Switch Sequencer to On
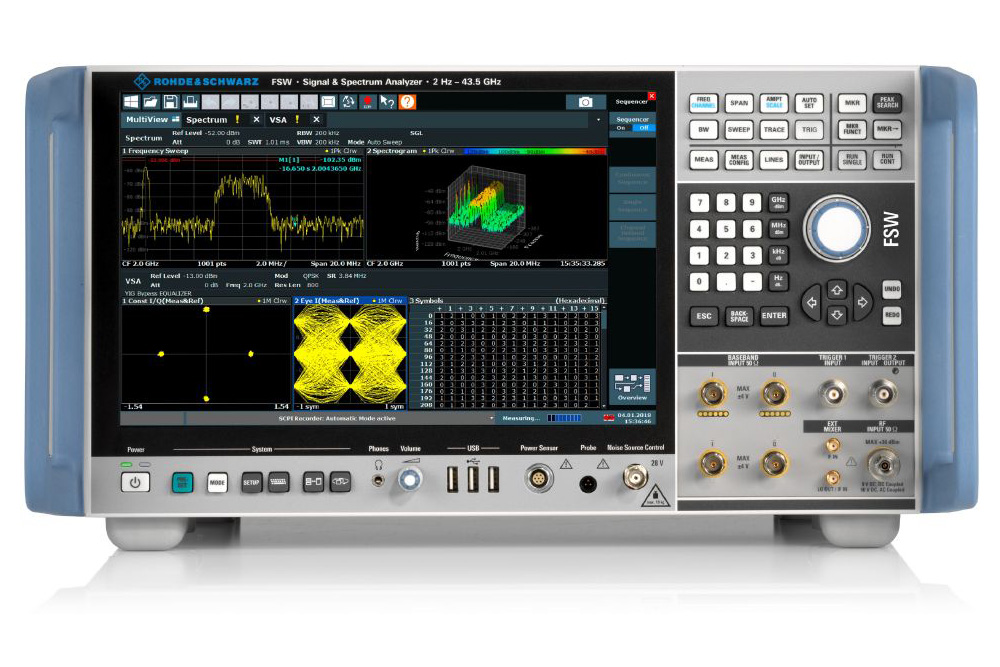The height and width of the screenshot is (667, 1000). tap(621, 127)
